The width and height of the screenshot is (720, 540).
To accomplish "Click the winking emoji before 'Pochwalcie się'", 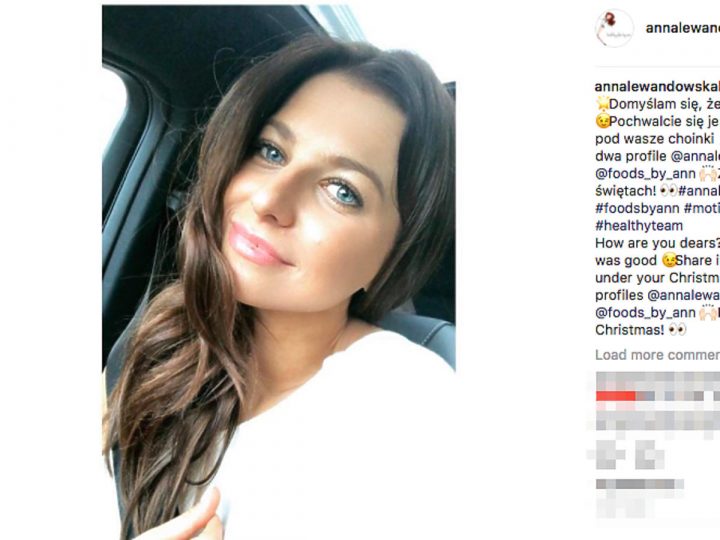I will pyautogui.click(x=602, y=121).
